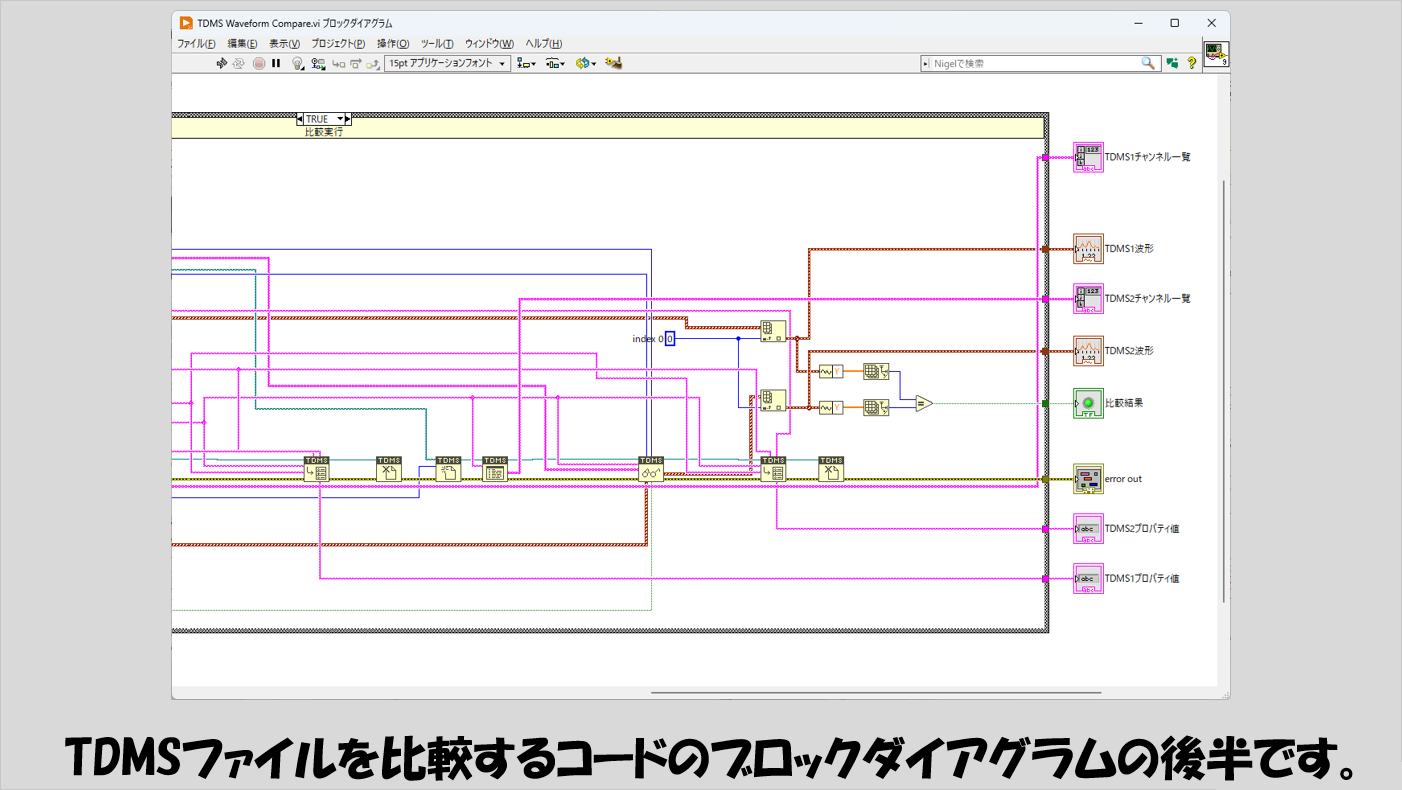Select the TDMS1波形 waveform graph terminal
This screenshot has width=1402, height=790.
point(1088,248)
